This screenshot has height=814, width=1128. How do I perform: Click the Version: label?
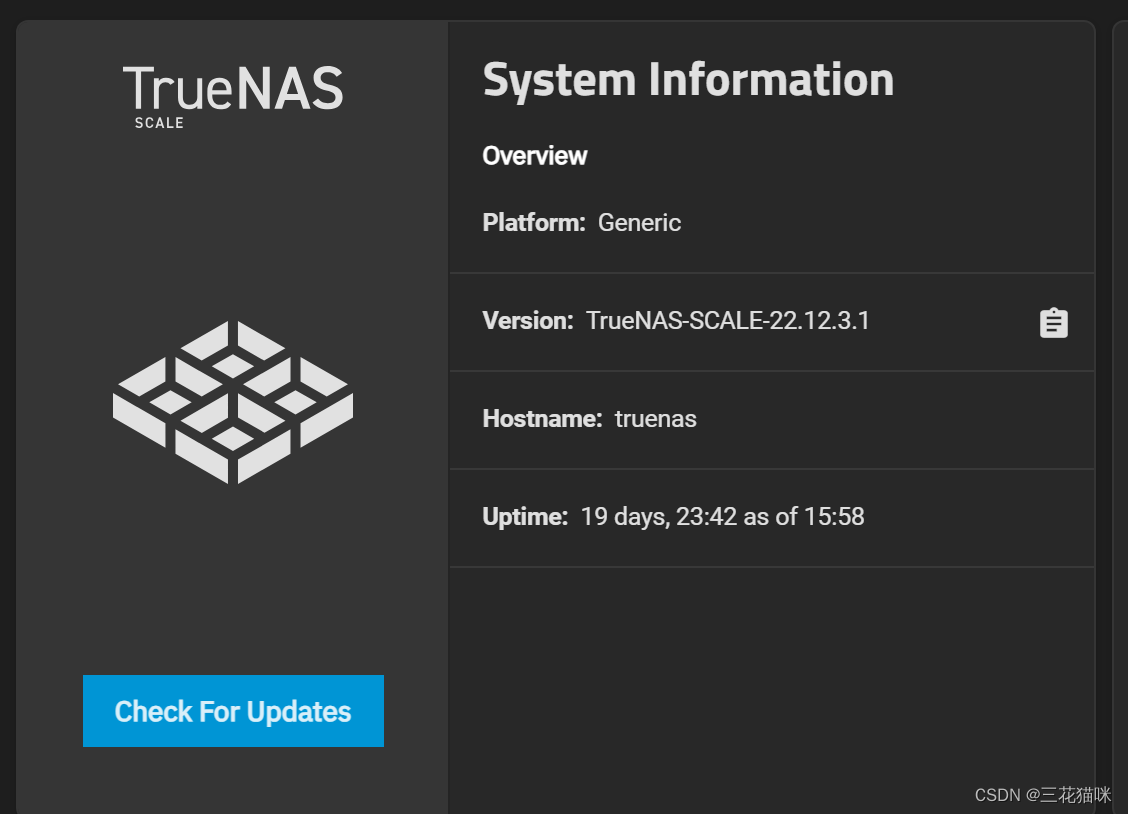[x=528, y=321]
